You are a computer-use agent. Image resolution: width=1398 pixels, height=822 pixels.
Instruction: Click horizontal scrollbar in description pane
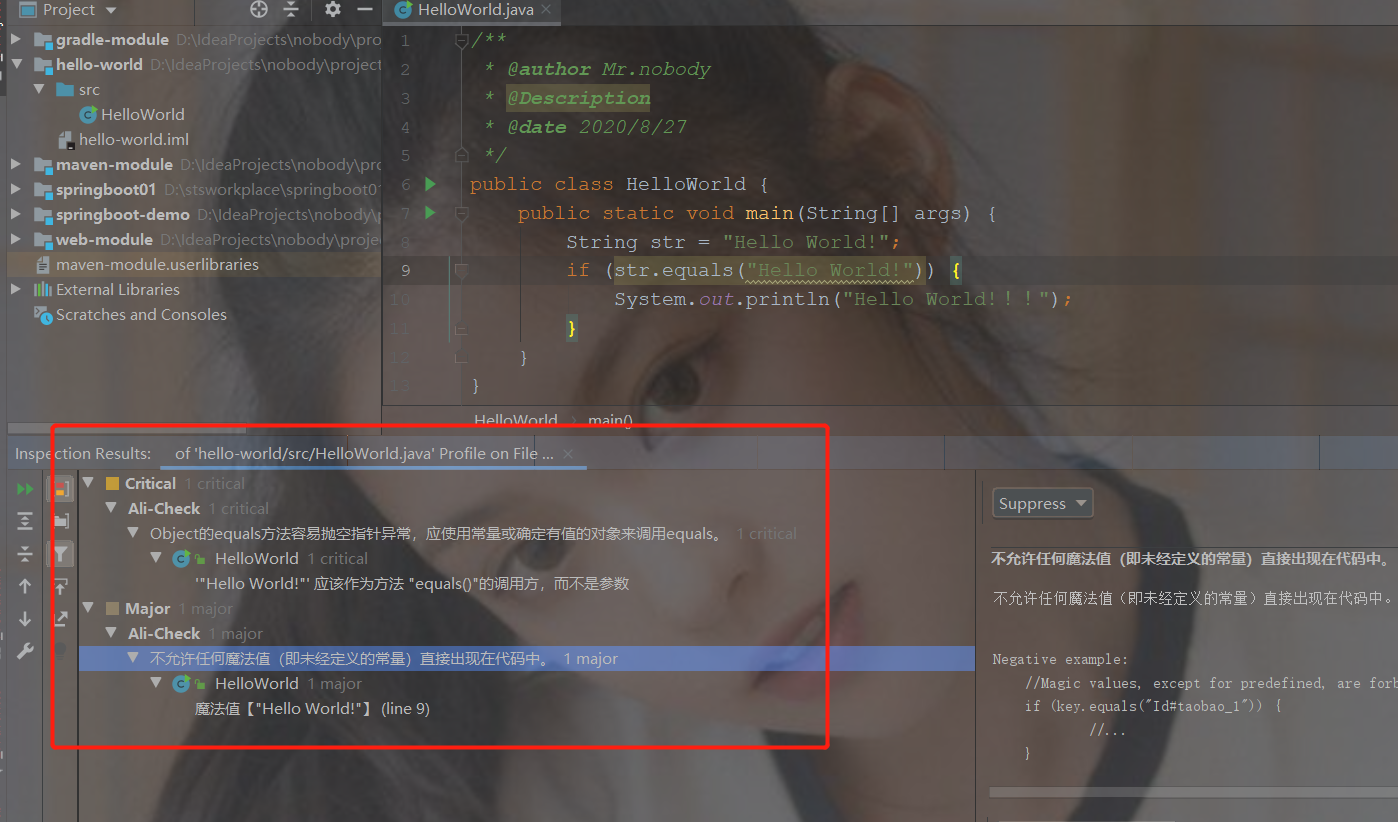tap(1193, 791)
